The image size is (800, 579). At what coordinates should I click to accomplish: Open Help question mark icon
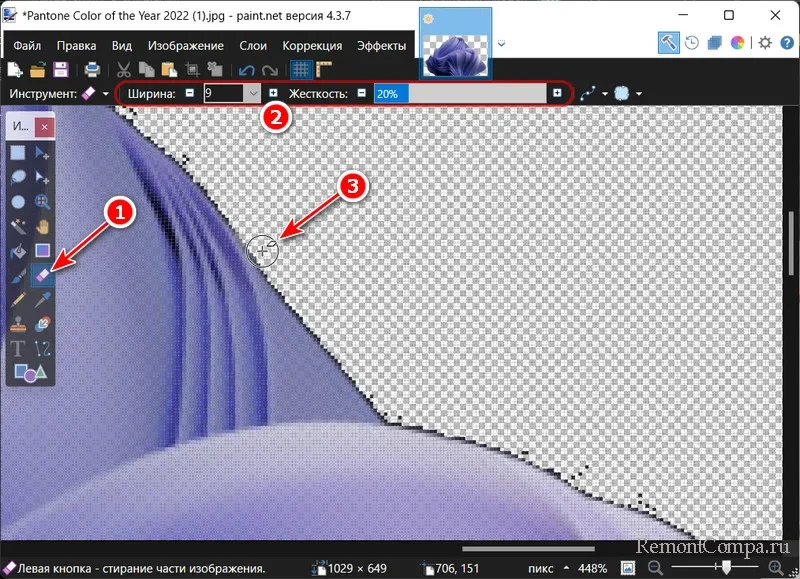pos(787,43)
